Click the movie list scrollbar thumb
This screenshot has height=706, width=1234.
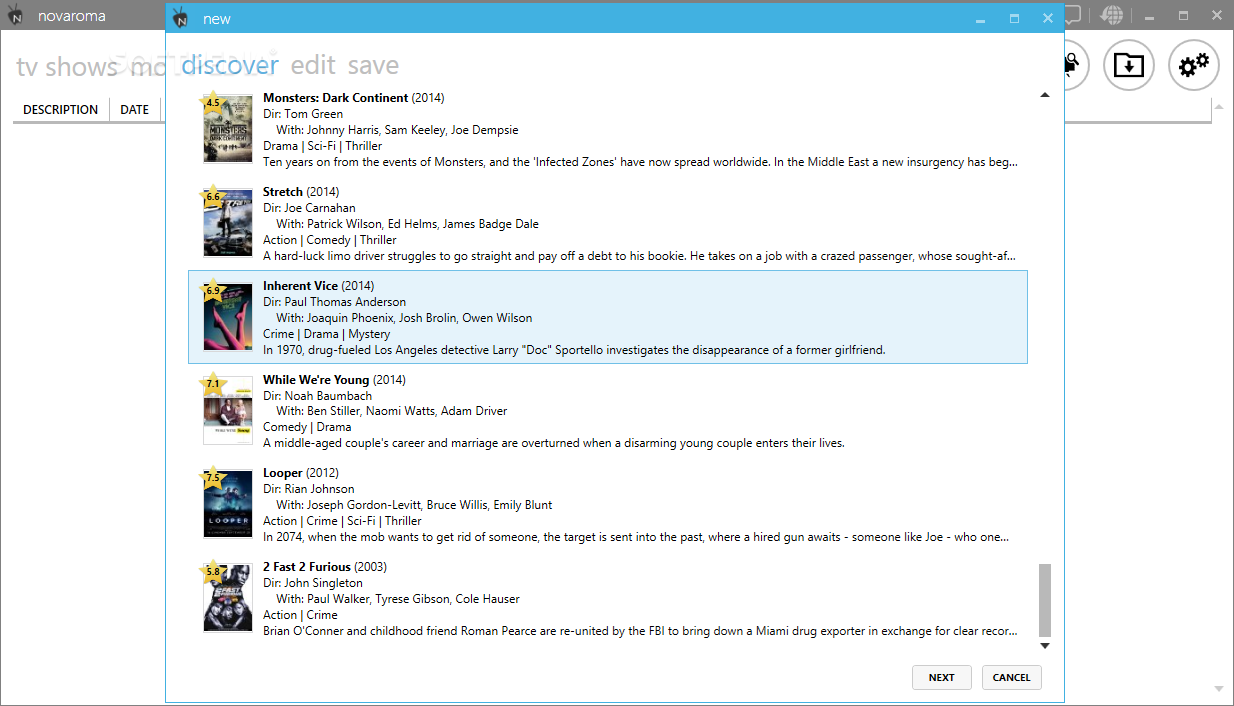pos(1045,600)
